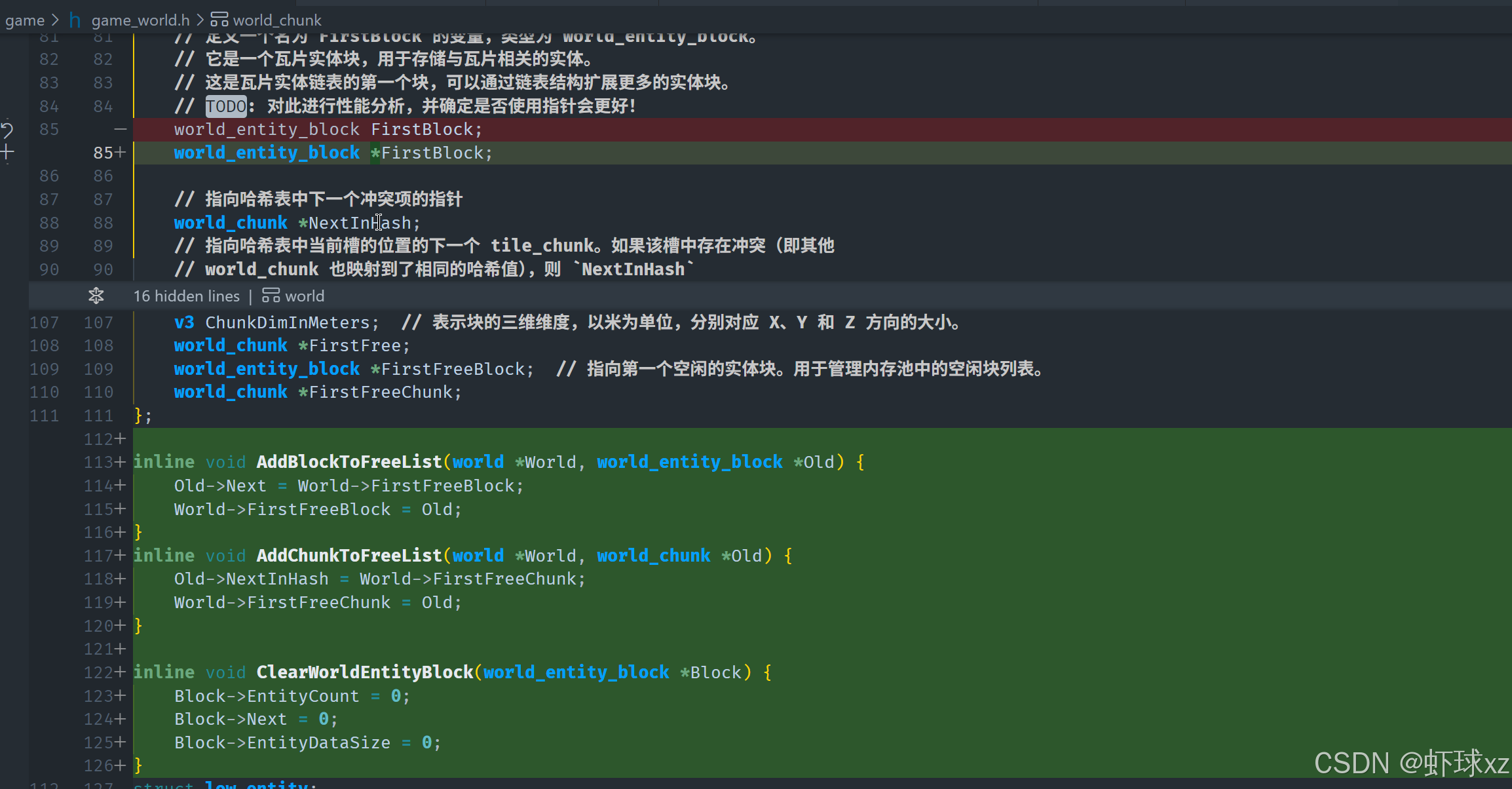The height and width of the screenshot is (789, 1512).
Task: Click the revert change arrow beside line 85
Action: pyautogui.click(x=7, y=129)
